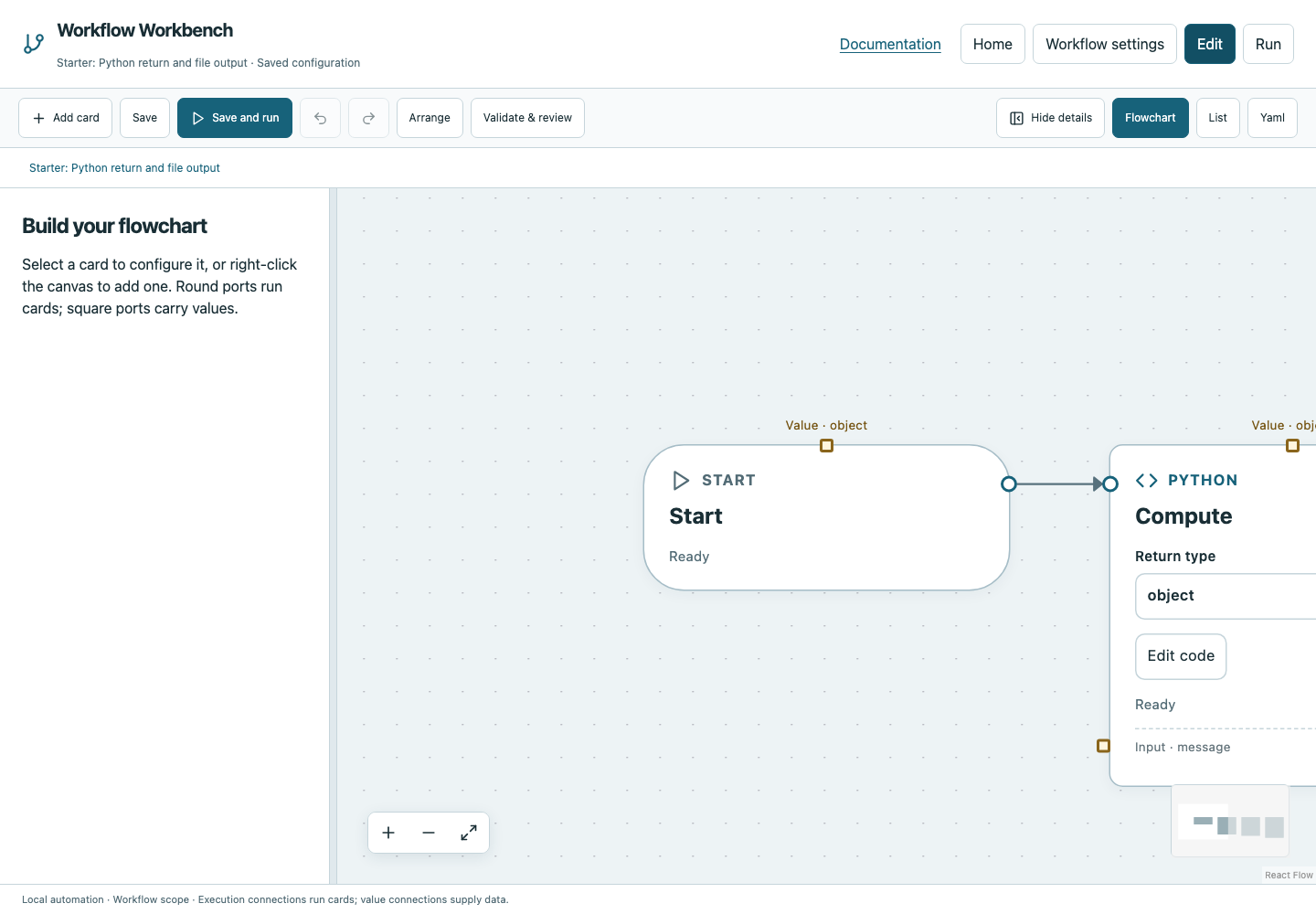Click the Edit code button
Image resolution: width=1316 pixels, height=914 pixels.
click(1181, 656)
